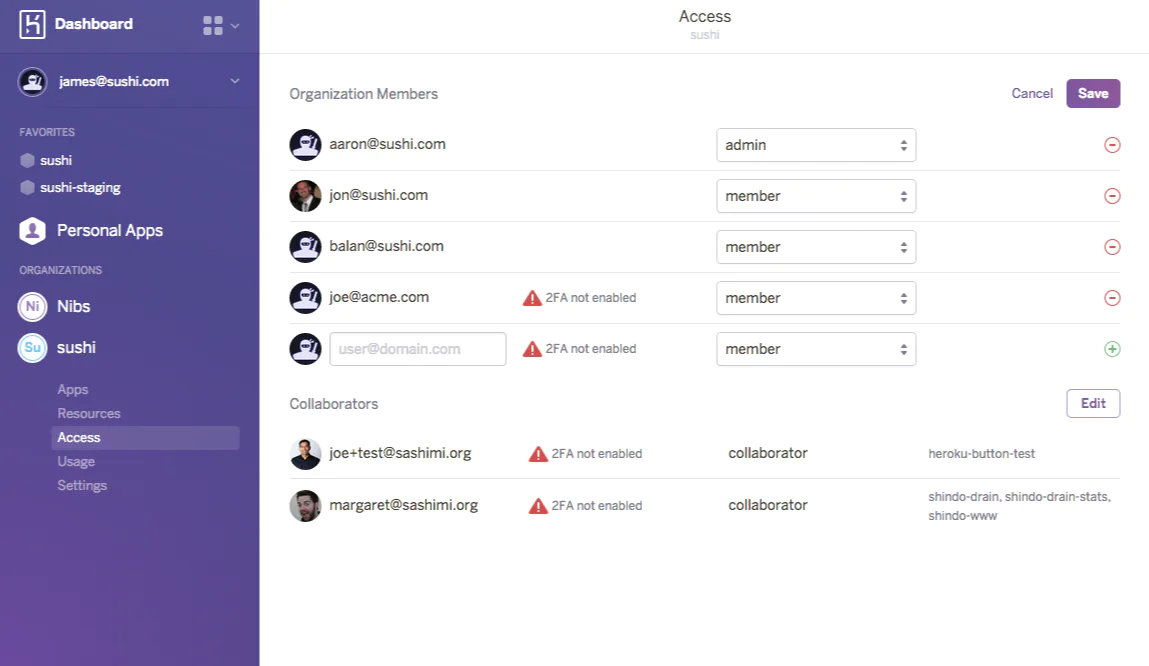Viewport: 1149px width, 666px height.
Task: Edit the collaborators list
Action: coord(1093,404)
